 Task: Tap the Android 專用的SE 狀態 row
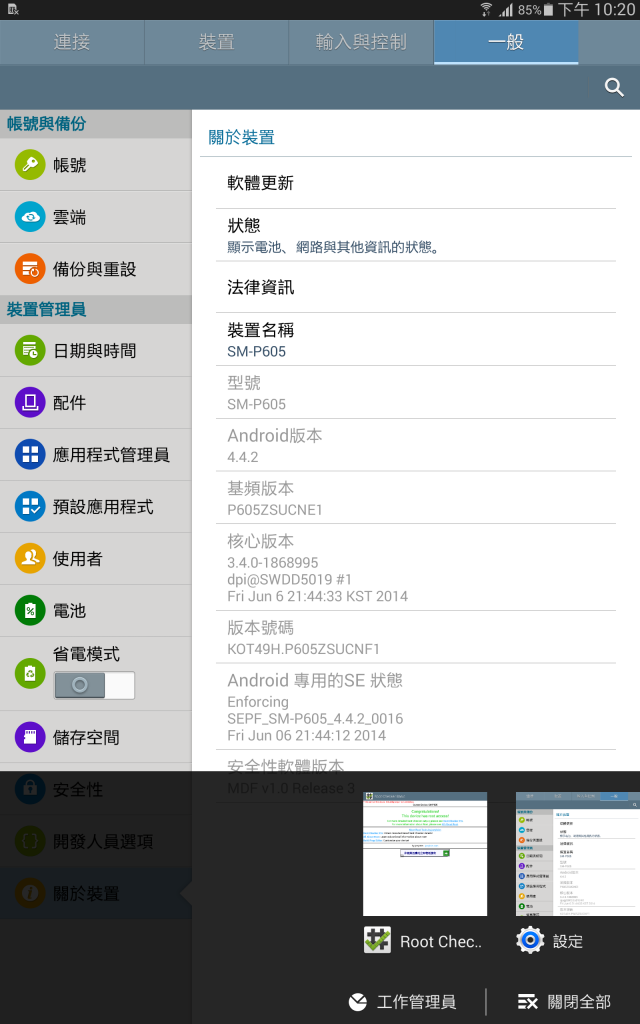pos(416,707)
